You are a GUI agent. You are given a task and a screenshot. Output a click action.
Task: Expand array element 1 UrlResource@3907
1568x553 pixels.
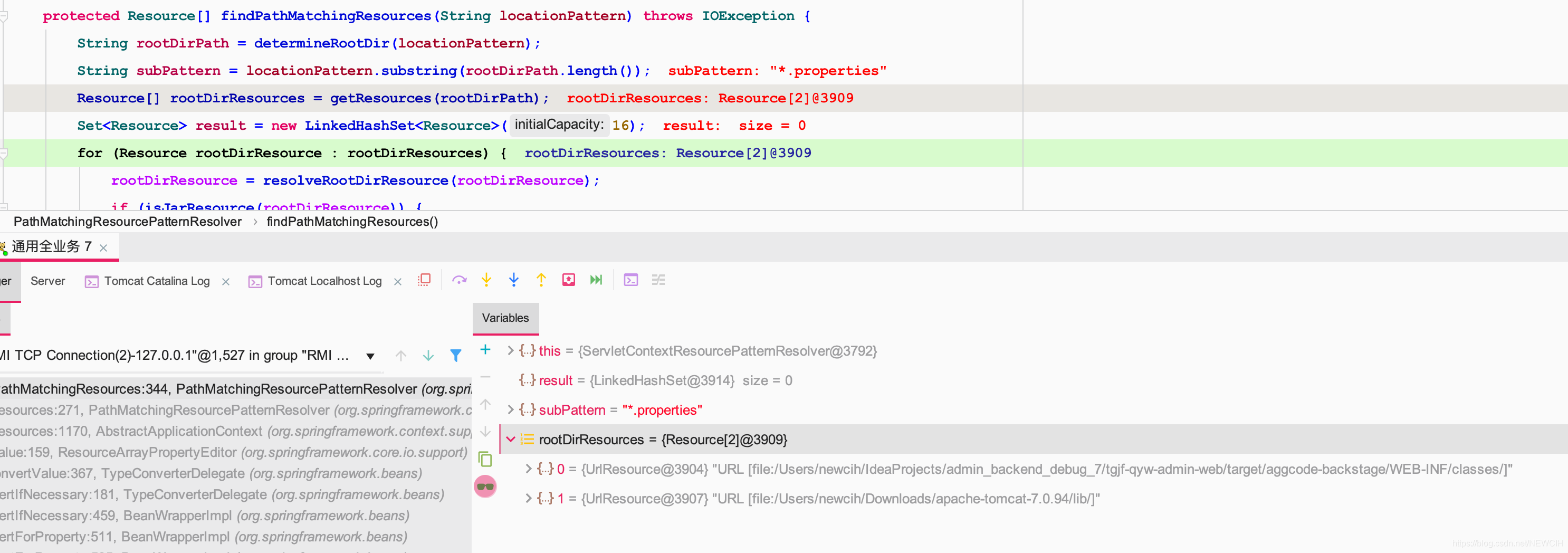click(x=528, y=498)
